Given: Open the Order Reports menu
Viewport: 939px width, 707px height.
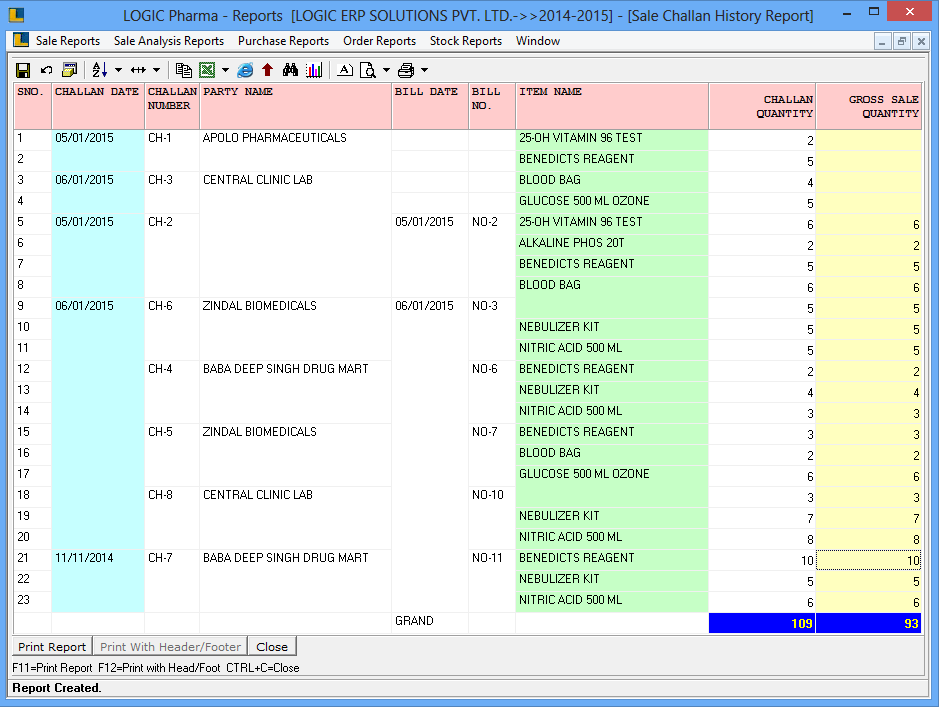Looking at the screenshot, I should (380, 41).
